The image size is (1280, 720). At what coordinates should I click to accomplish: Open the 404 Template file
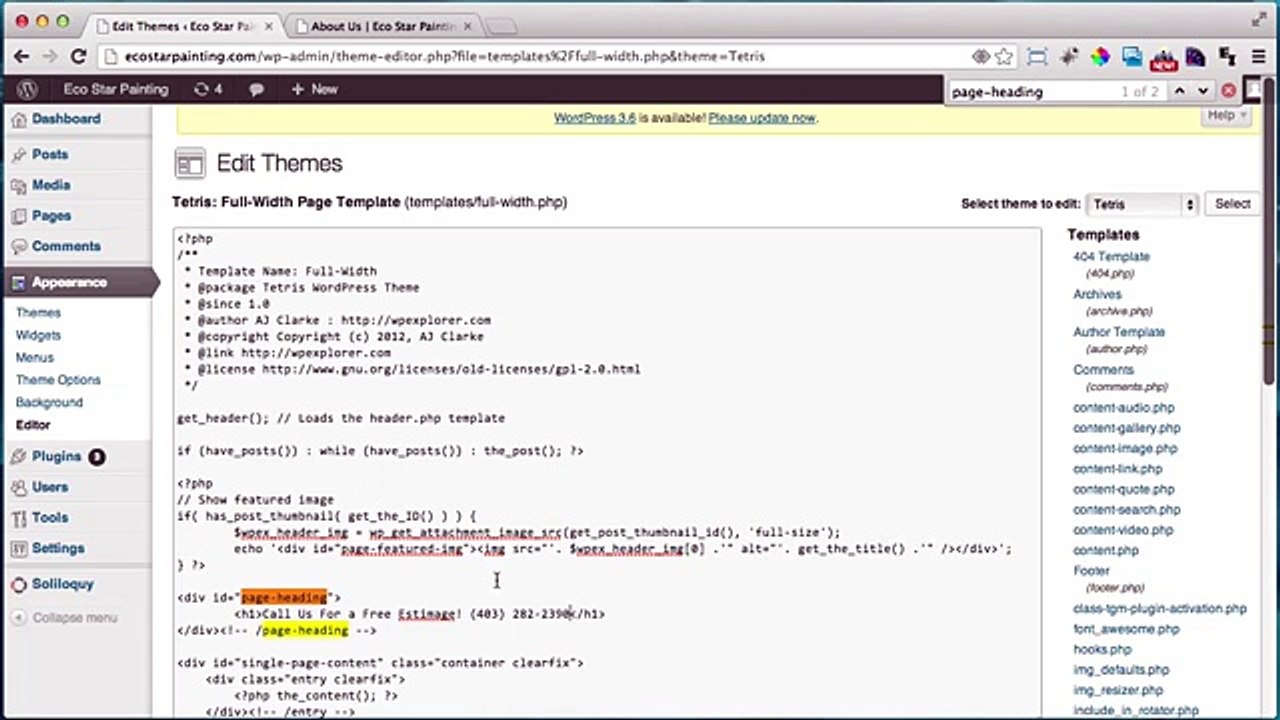click(x=1111, y=257)
